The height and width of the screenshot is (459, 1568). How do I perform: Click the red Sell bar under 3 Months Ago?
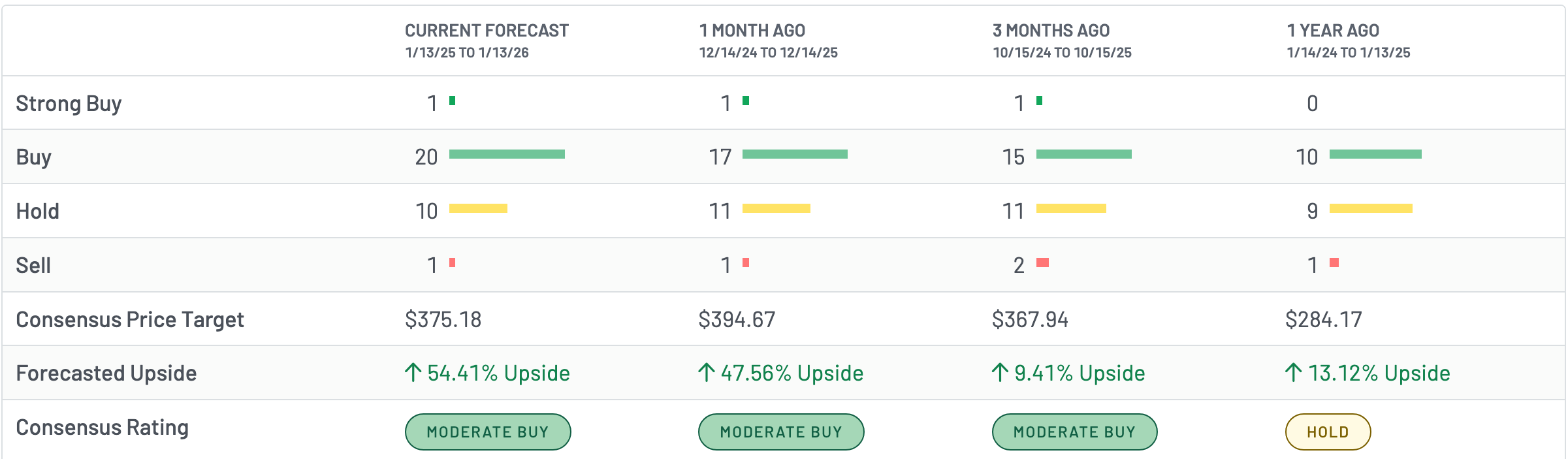[x=1042, y=262]
